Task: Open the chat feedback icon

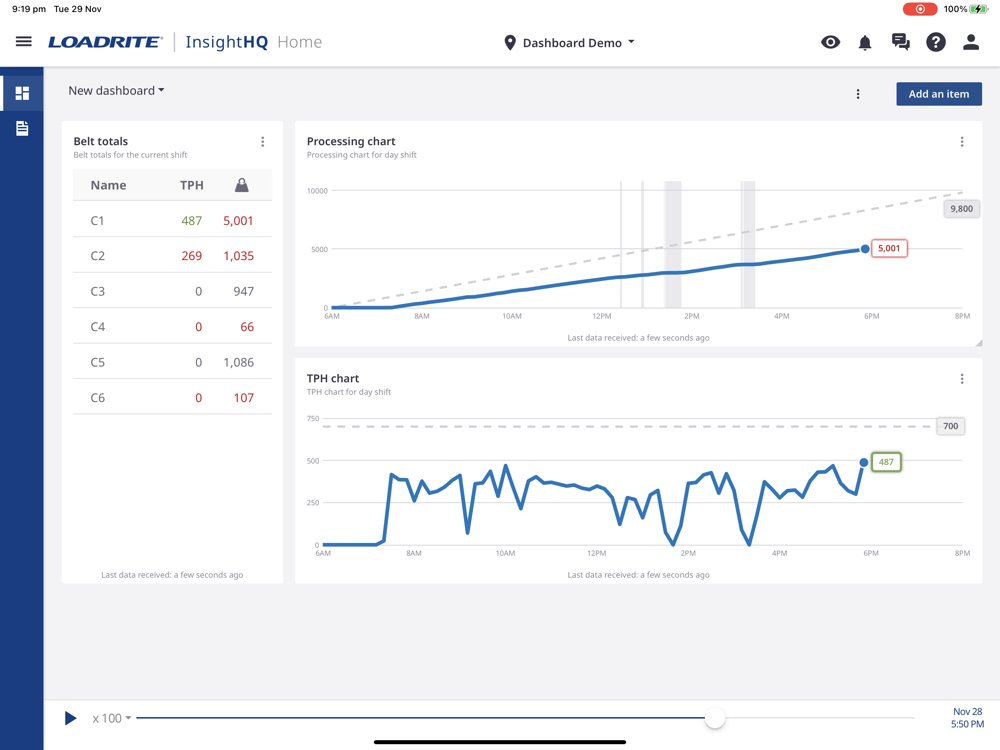Action: pos(901,42)
